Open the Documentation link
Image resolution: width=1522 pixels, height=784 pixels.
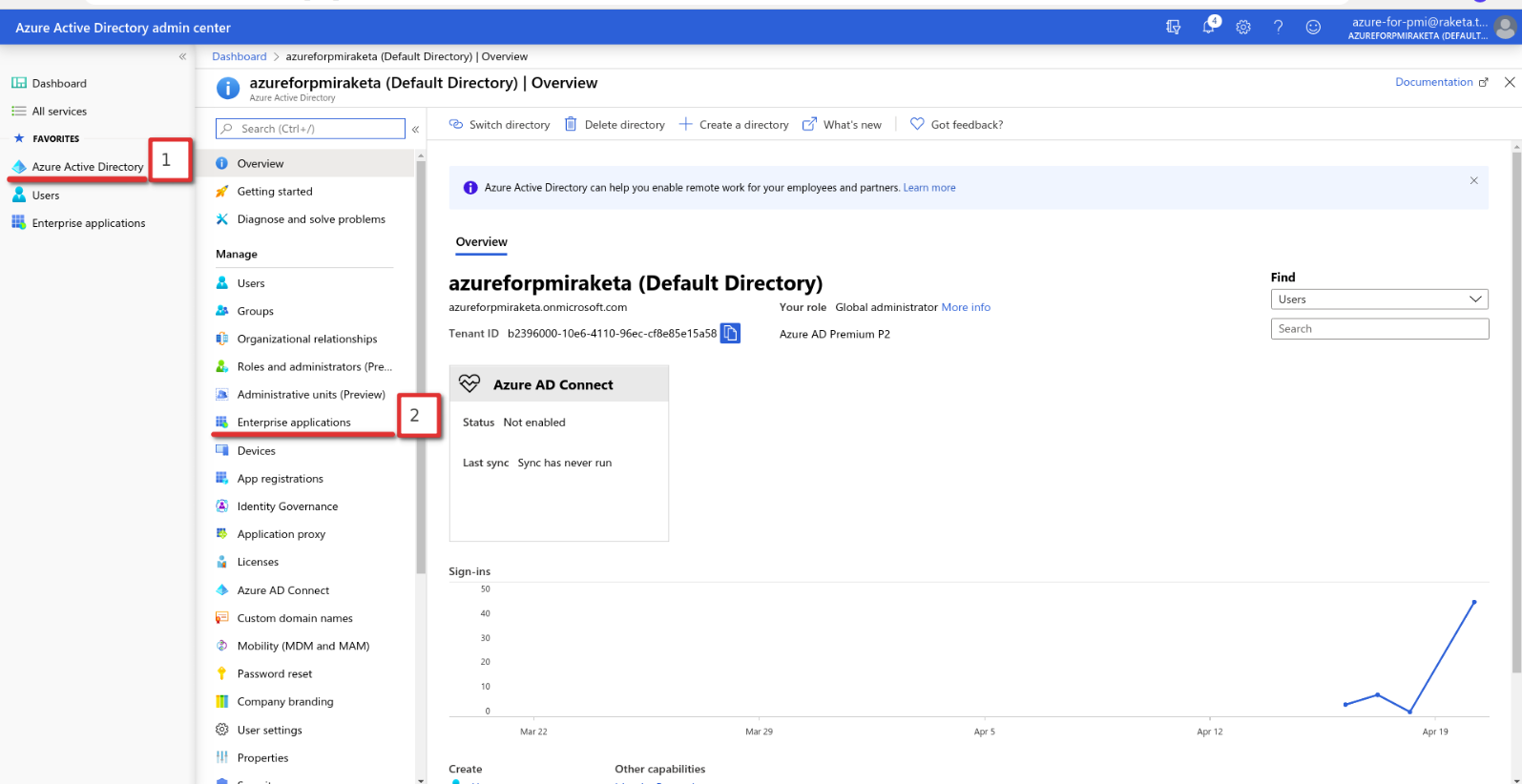pyautogui.click(x=1441, y=82)
